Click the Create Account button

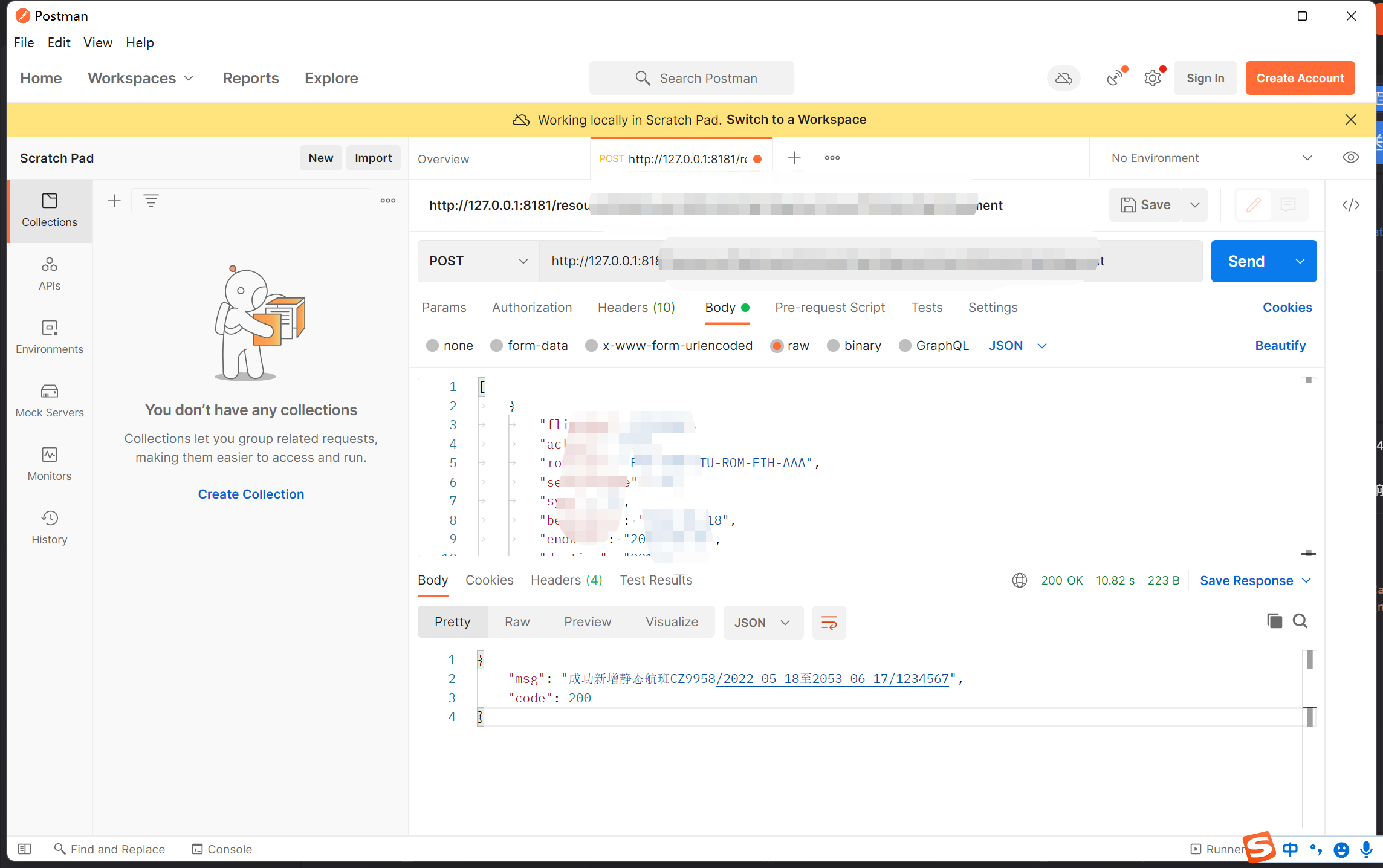[1300, 78]
